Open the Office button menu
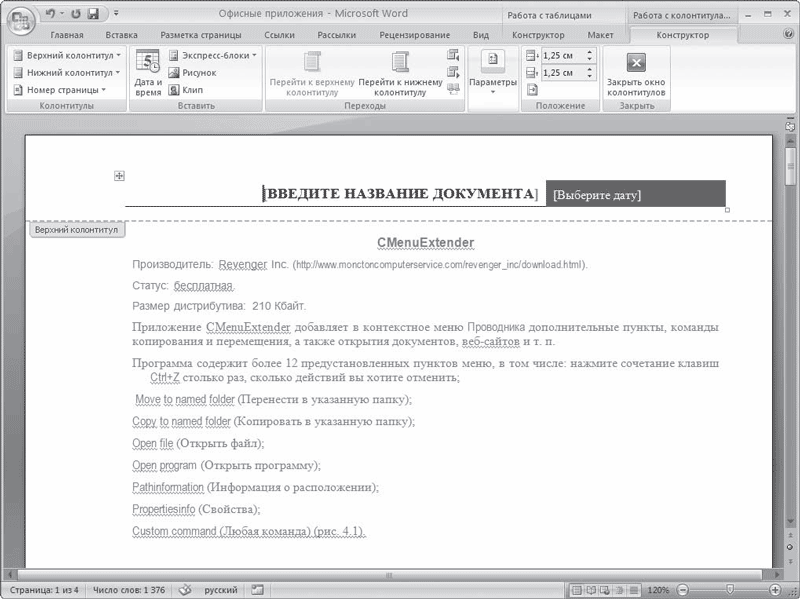 [21, 21]
